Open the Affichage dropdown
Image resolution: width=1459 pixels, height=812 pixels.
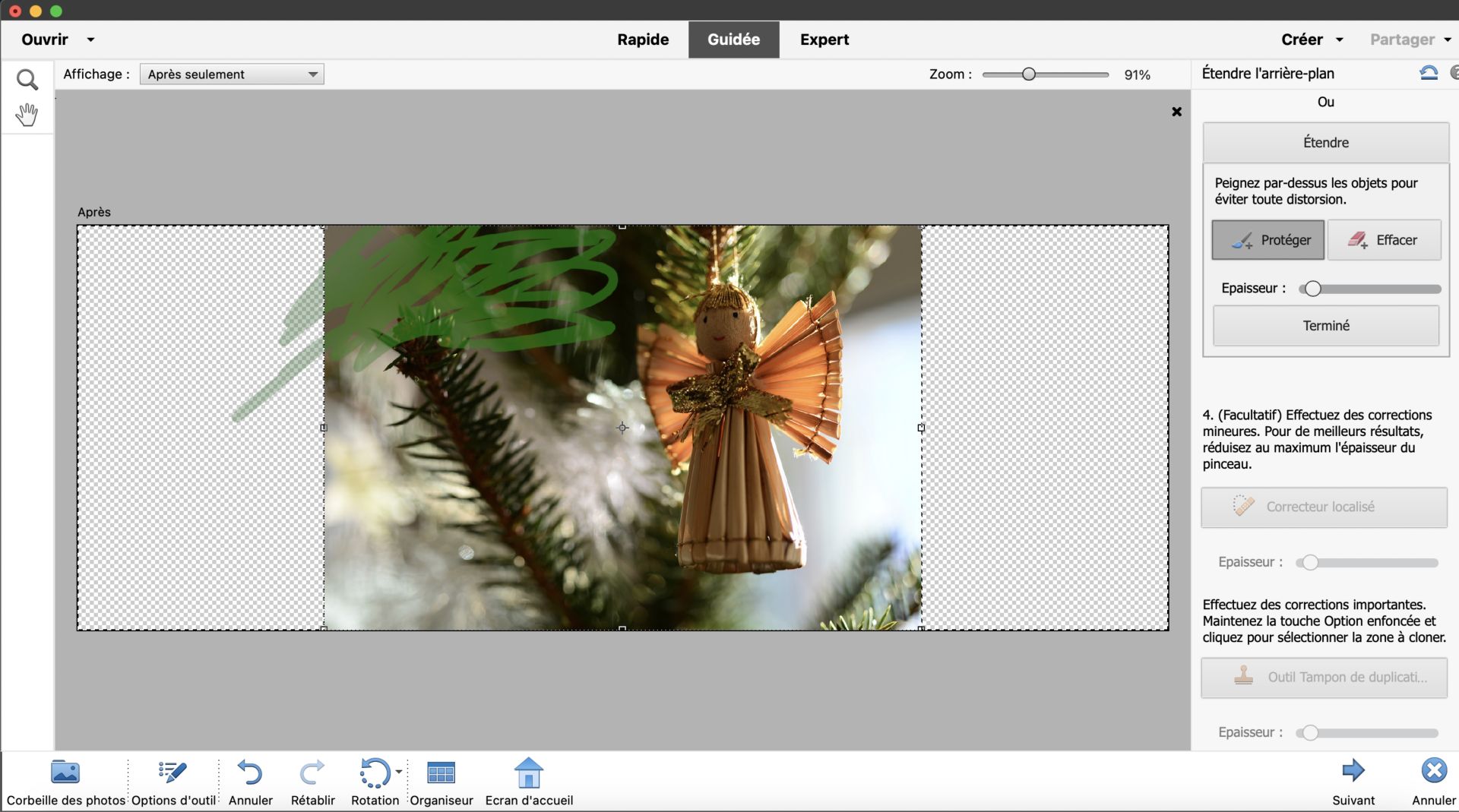pyautogui.click(x=232, y=74)
